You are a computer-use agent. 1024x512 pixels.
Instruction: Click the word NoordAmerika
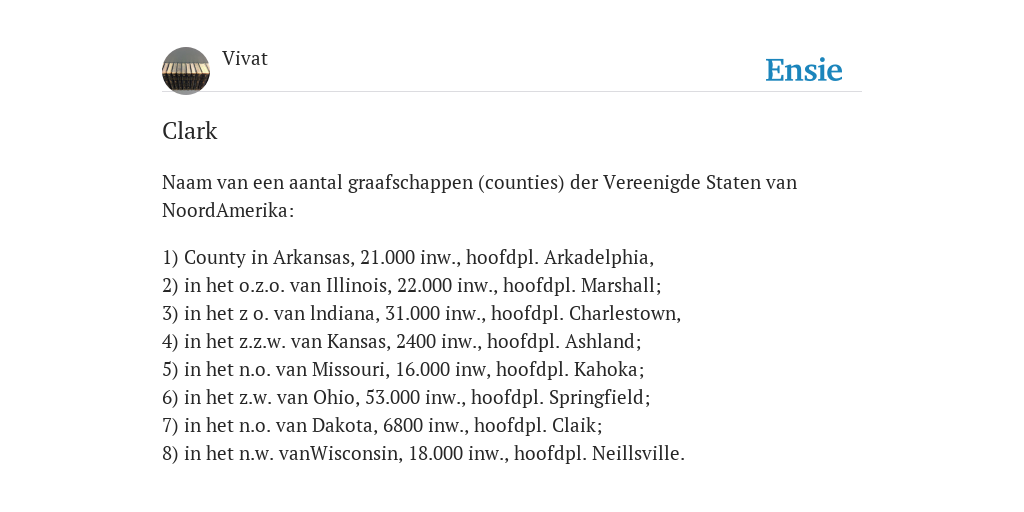click(x=225, y=211)
